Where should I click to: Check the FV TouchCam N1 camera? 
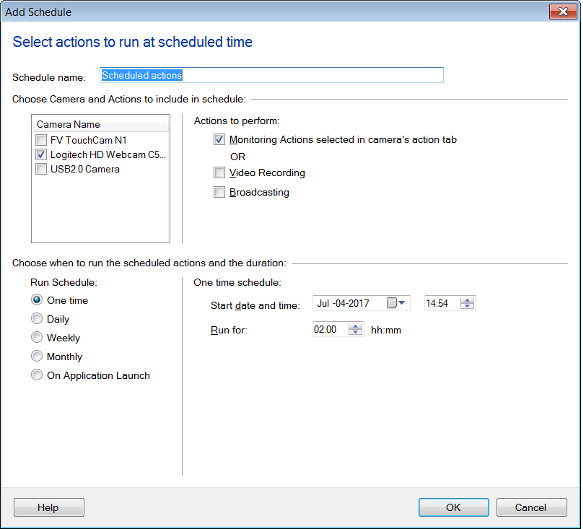pyautogui.click(x=41, y=140)
